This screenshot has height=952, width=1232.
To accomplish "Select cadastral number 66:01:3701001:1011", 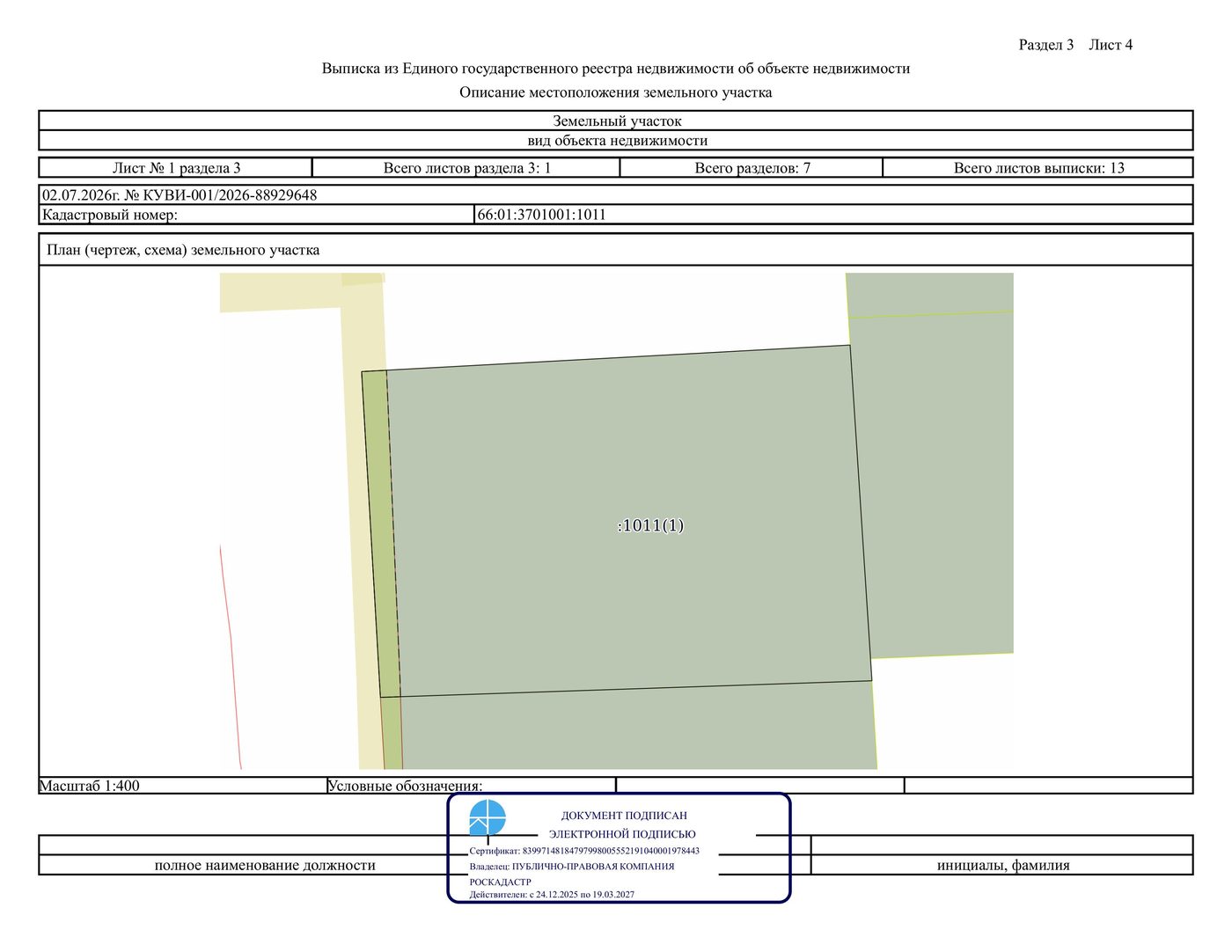I will pos(542,215).
